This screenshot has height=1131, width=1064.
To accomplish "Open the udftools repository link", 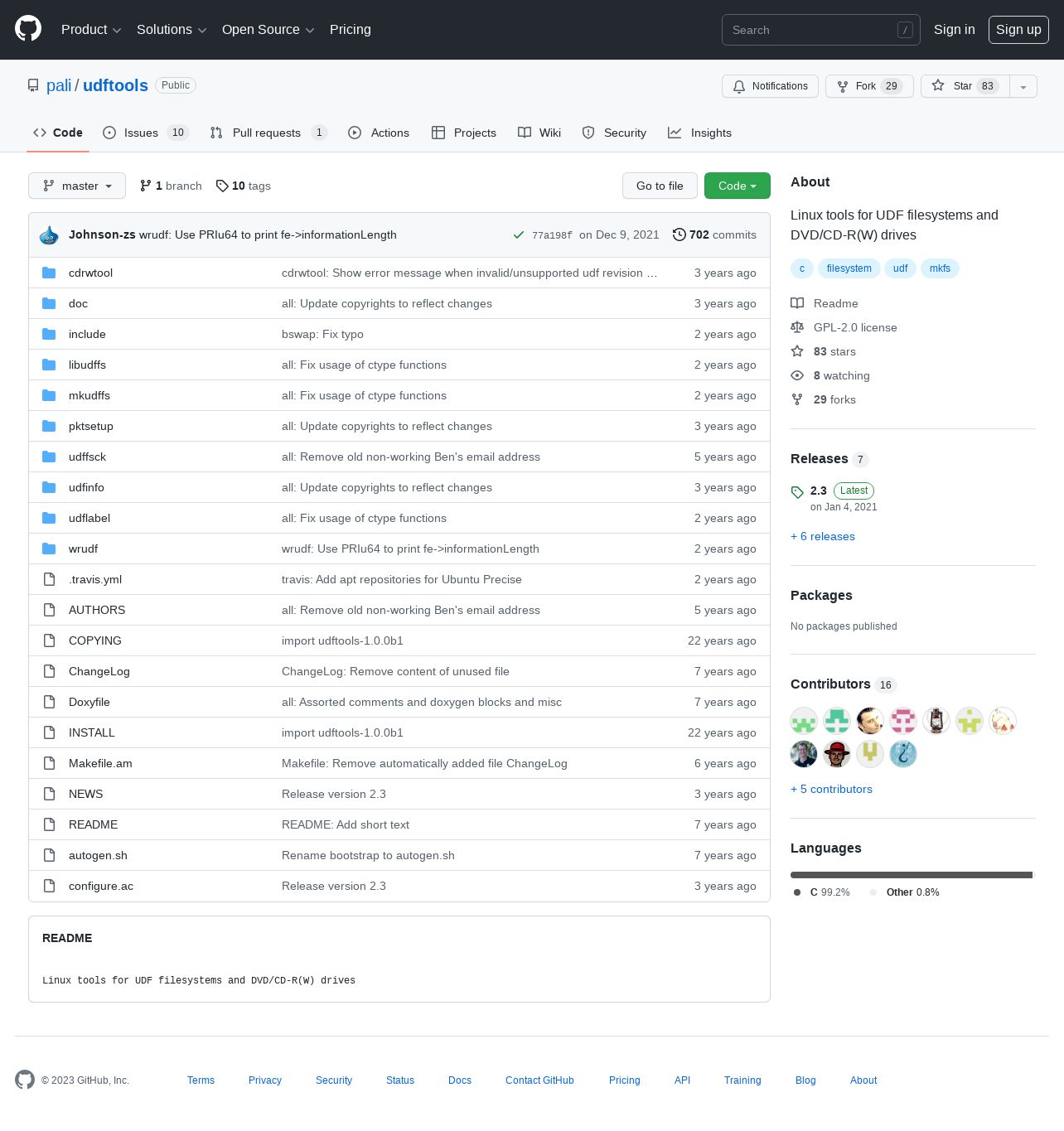I will (115, 85).
